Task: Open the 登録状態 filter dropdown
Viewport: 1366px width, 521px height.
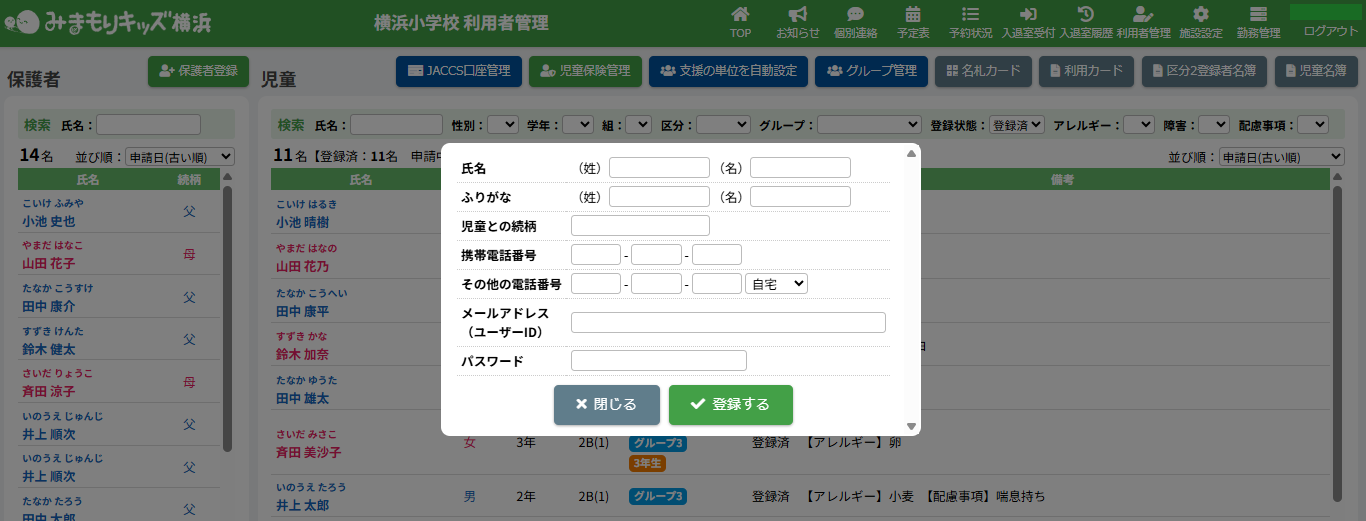Action: click(x=1016, y=125)
